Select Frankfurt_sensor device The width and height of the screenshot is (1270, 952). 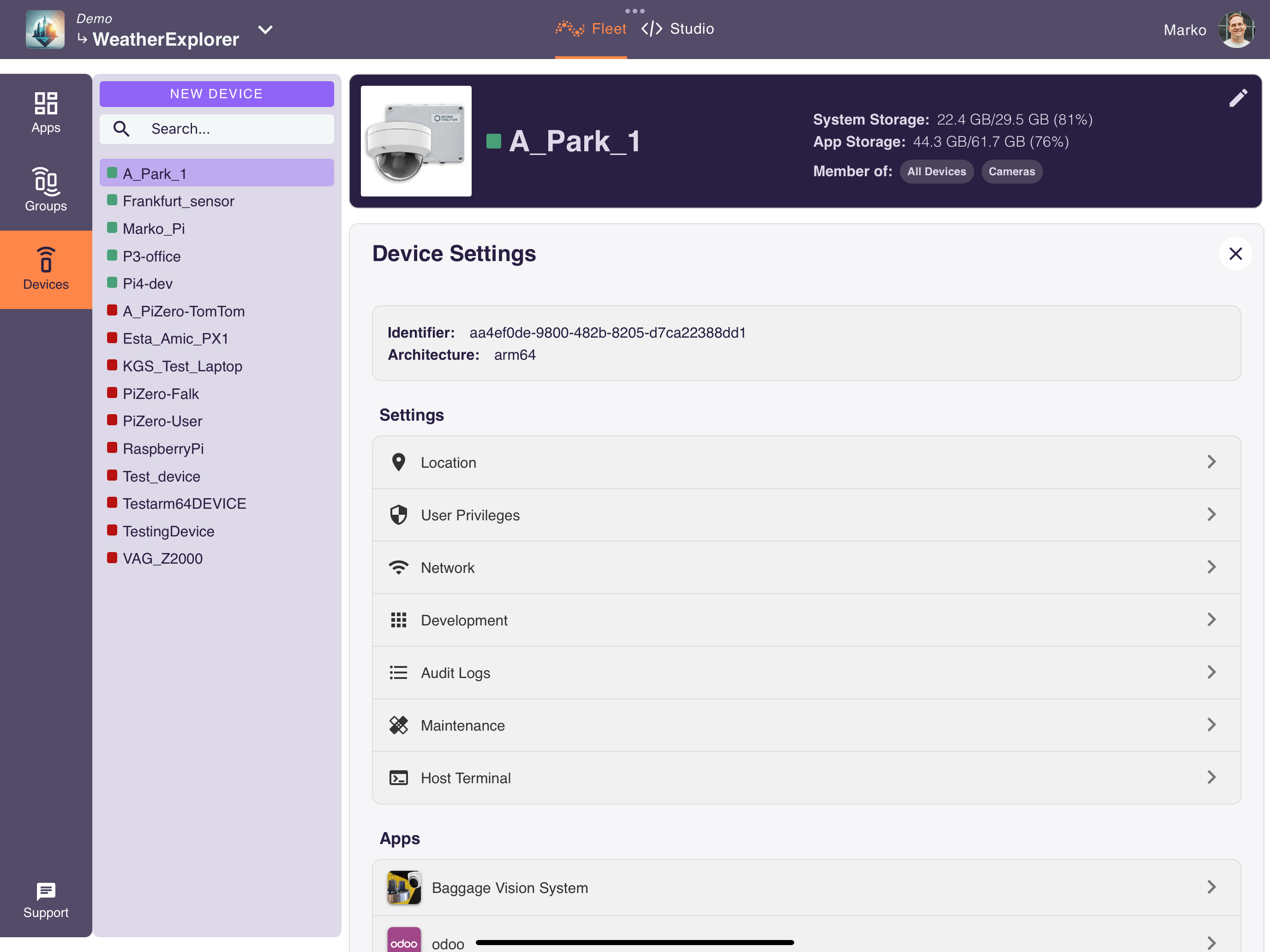pos(216,201)
